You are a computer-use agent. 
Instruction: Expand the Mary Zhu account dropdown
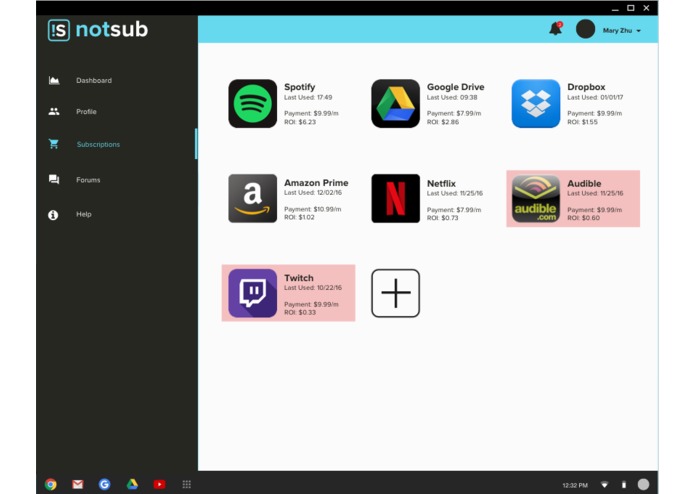(638, 31)
